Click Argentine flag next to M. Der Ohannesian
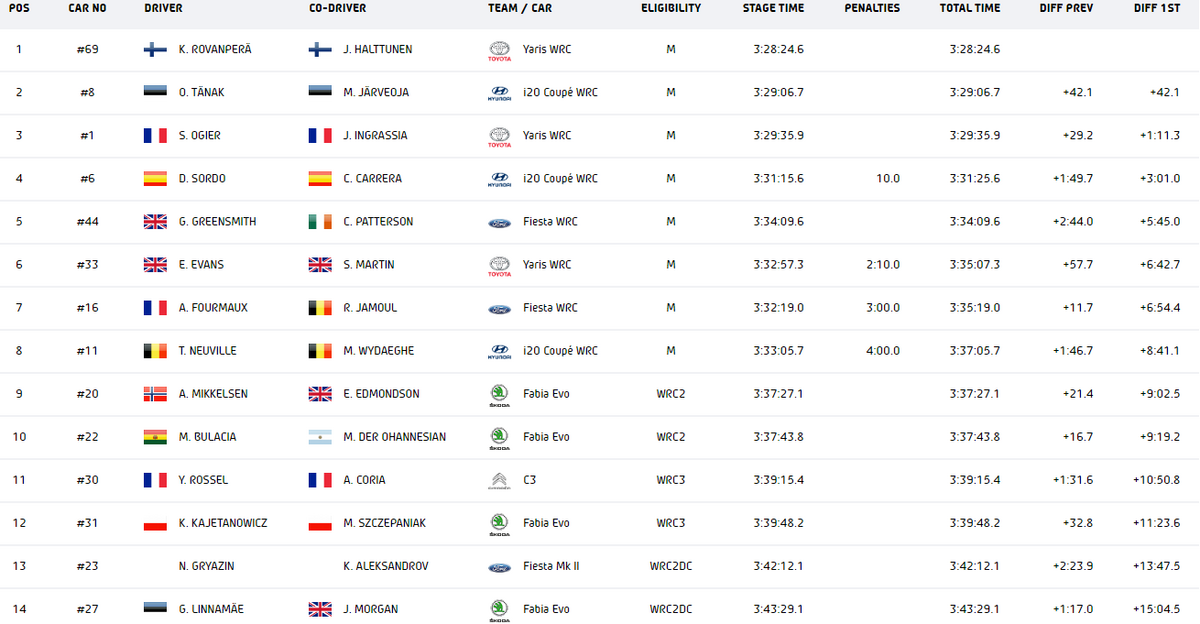Screen dimensions: 1200x624 pos(319,436)
